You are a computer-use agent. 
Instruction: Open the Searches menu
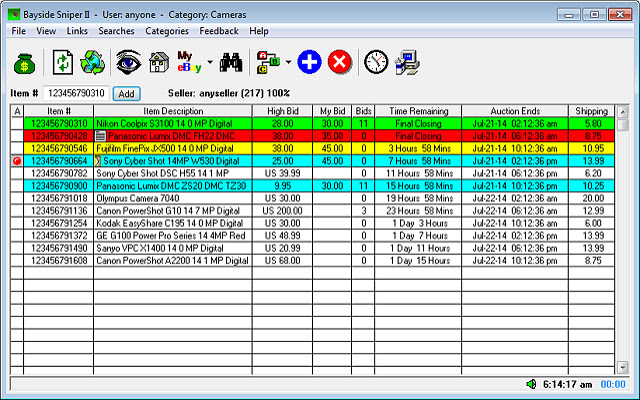coord(116,31)
